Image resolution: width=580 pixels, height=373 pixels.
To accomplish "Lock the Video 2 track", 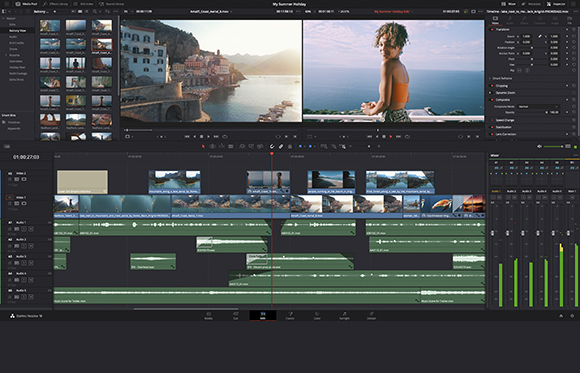I will pos(10,179).
